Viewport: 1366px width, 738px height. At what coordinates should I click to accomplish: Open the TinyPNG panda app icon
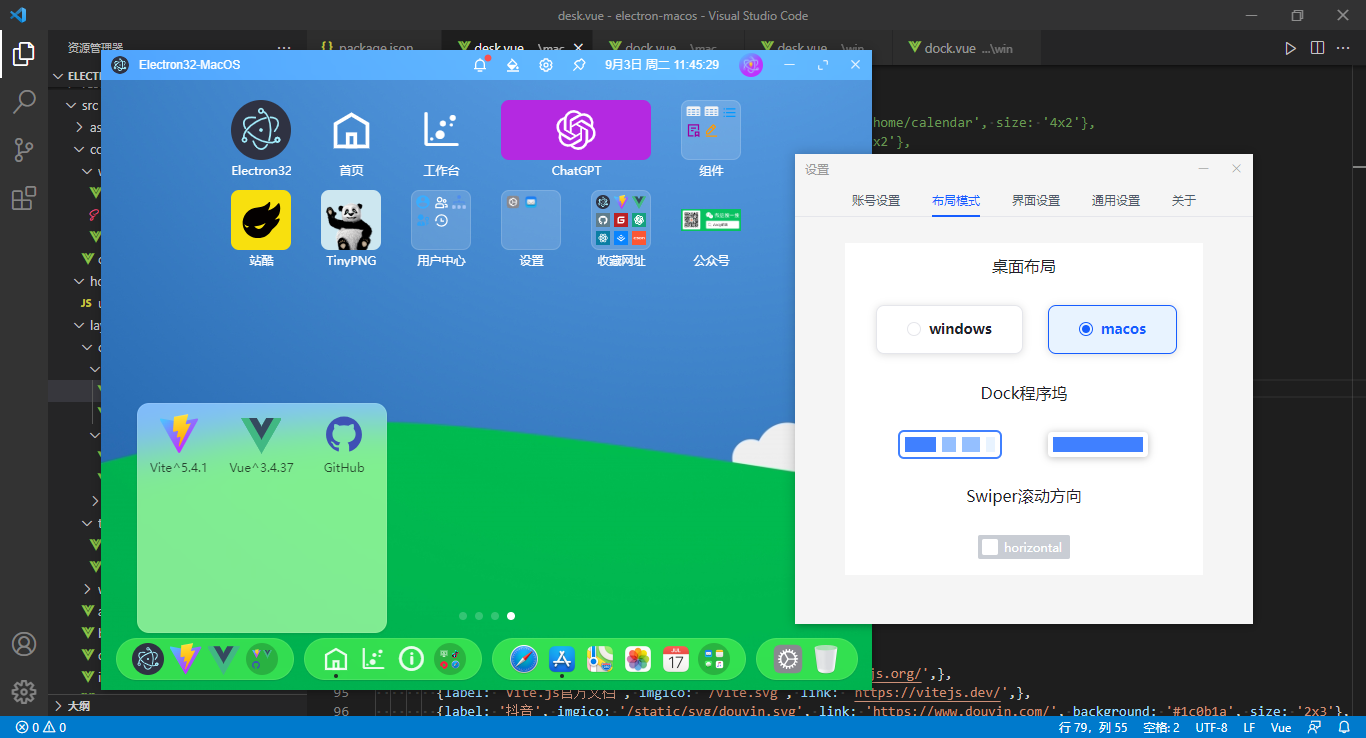pos(350,220)
